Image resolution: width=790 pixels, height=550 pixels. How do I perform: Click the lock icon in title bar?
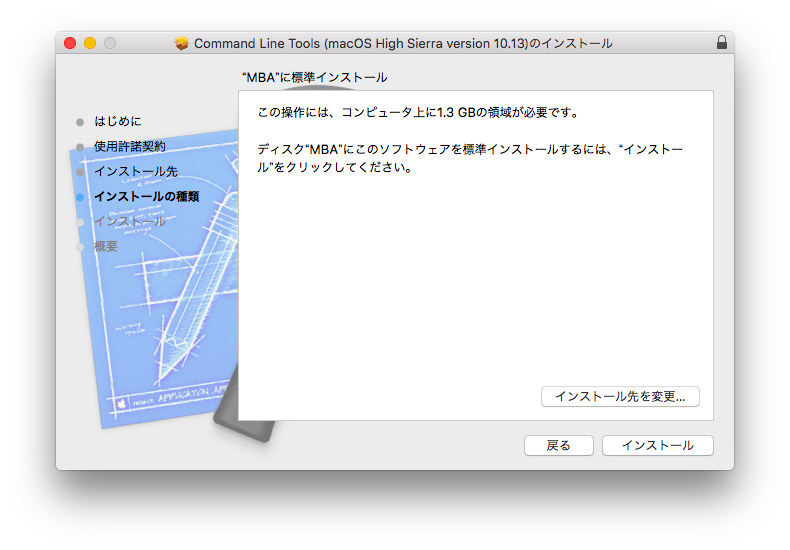click(721, 42)
